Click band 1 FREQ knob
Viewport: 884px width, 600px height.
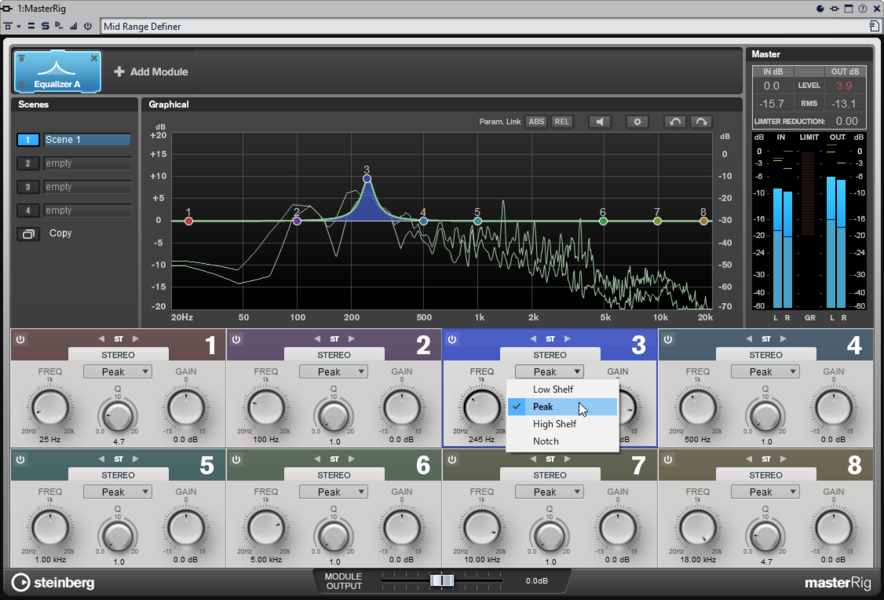[50, 408]
